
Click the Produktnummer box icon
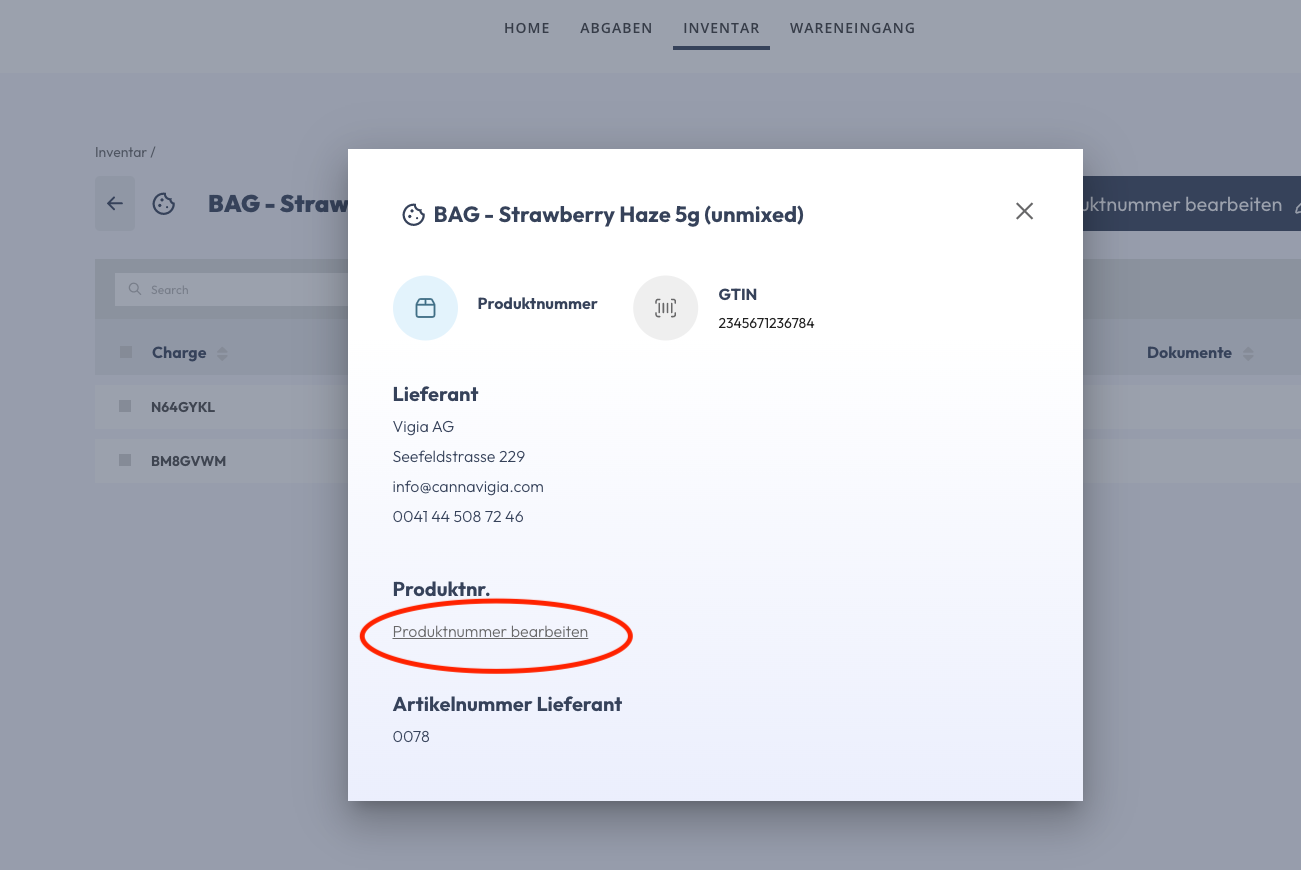425,308
